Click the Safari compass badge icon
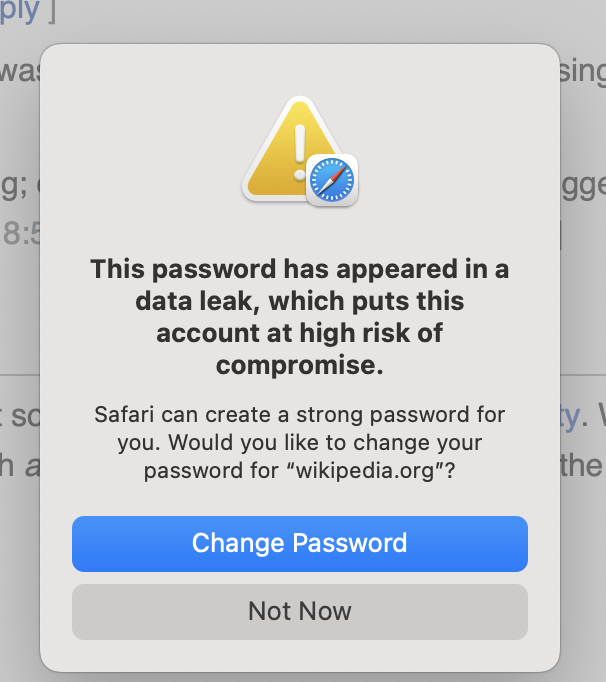The height and width of the screenshot is (682, 606). tap(332, 180)
